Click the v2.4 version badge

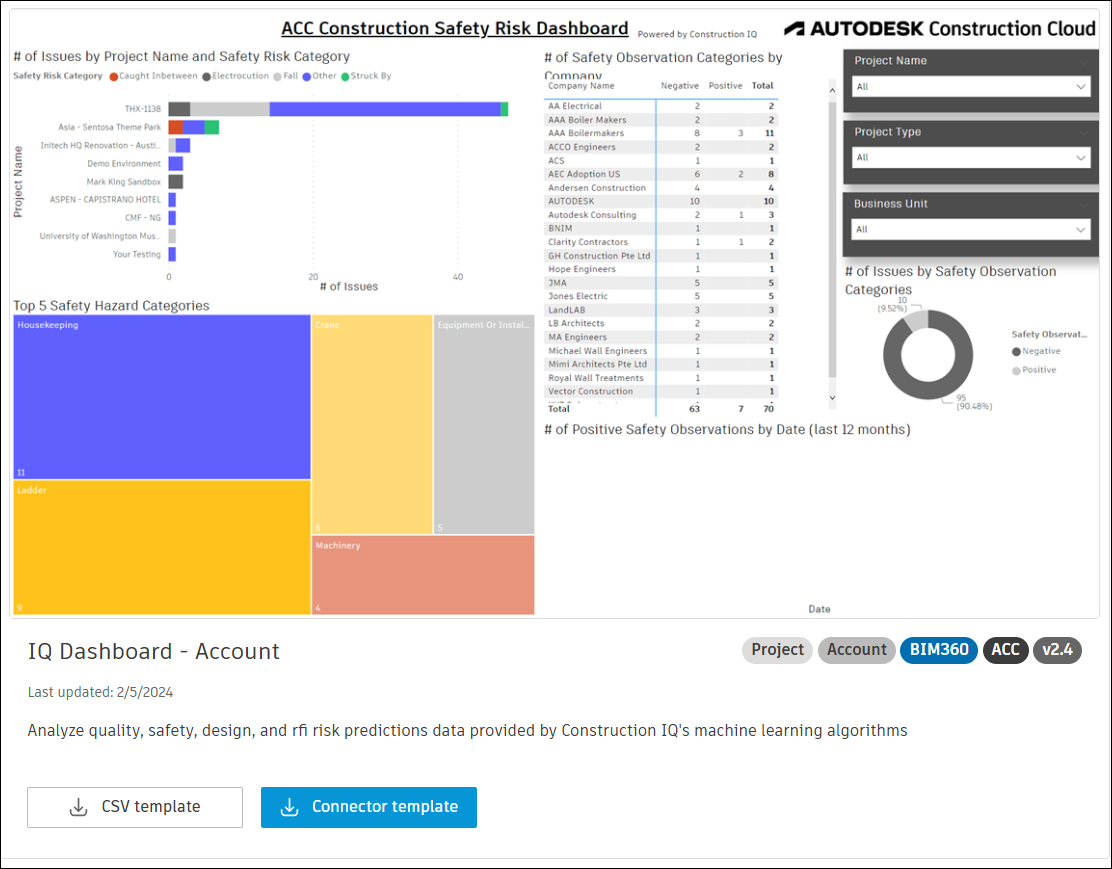(1057, 650)
